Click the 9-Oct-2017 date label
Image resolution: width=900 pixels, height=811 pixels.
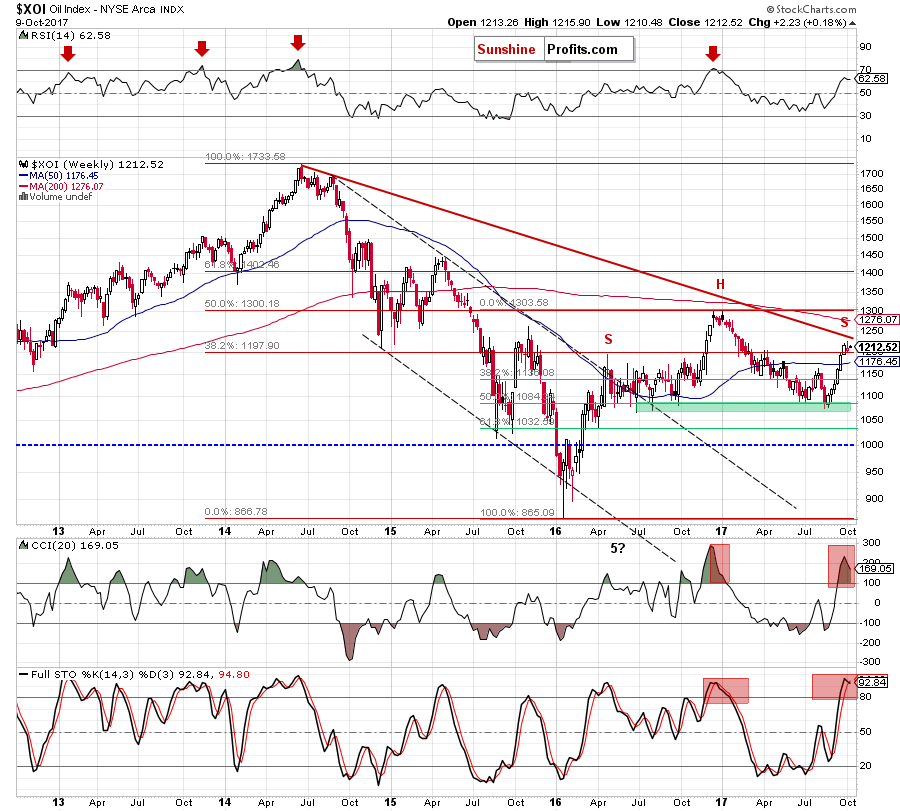point(42,23)
